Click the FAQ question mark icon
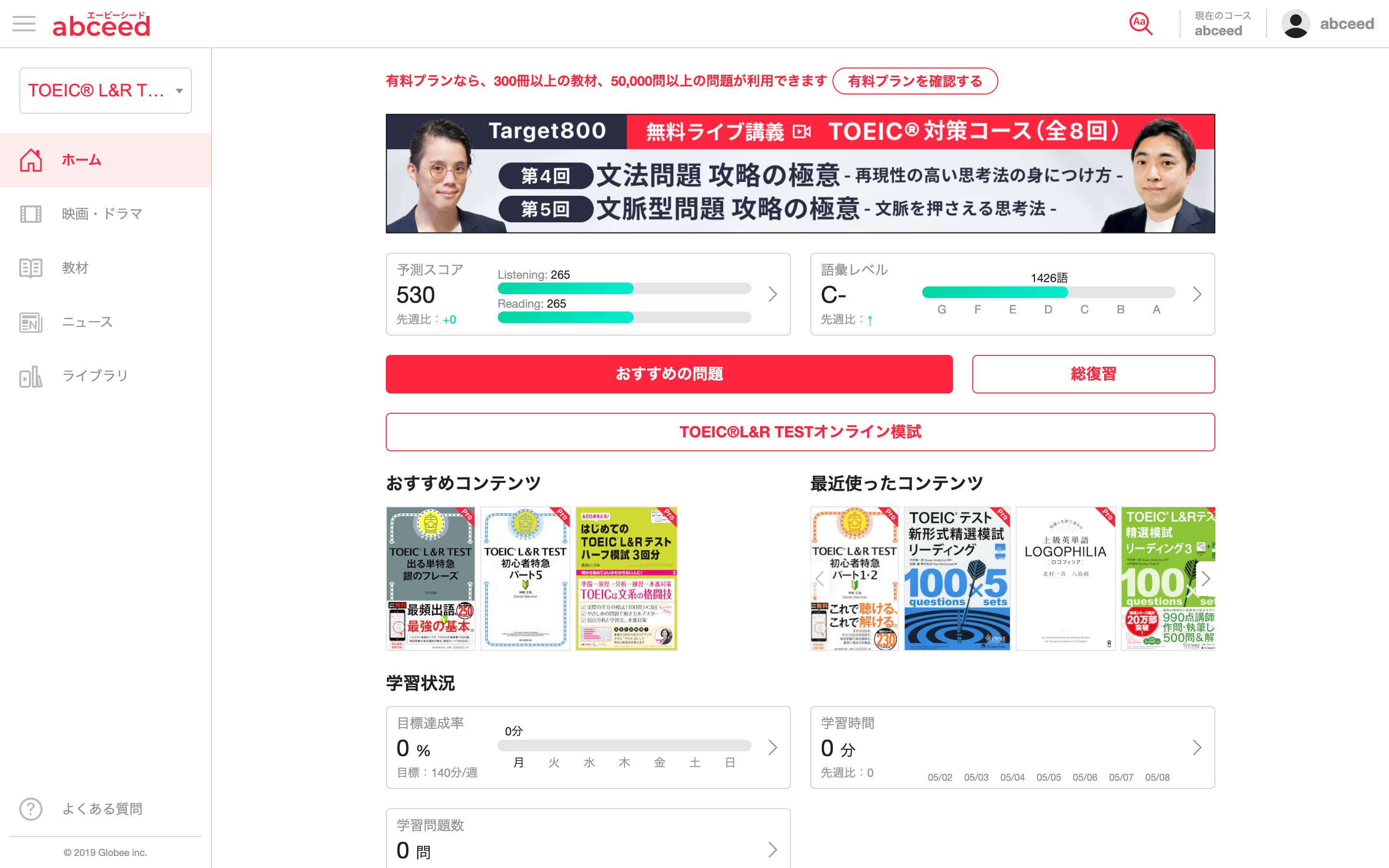The height and width of the screenshot is (868, 1389). click(x=31, y=809)
